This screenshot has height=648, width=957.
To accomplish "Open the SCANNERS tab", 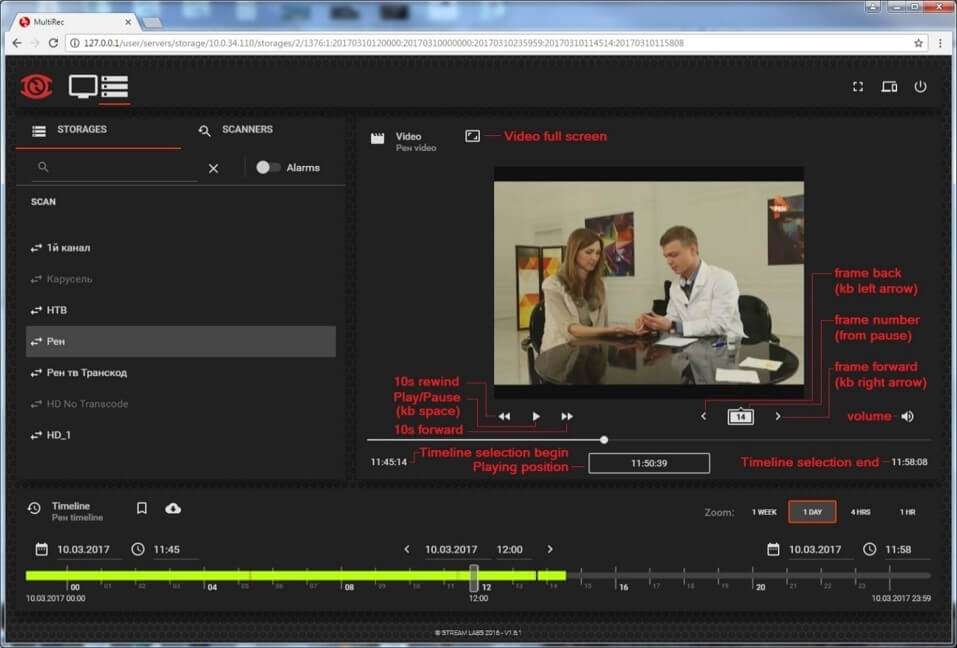I will point(235,130).
